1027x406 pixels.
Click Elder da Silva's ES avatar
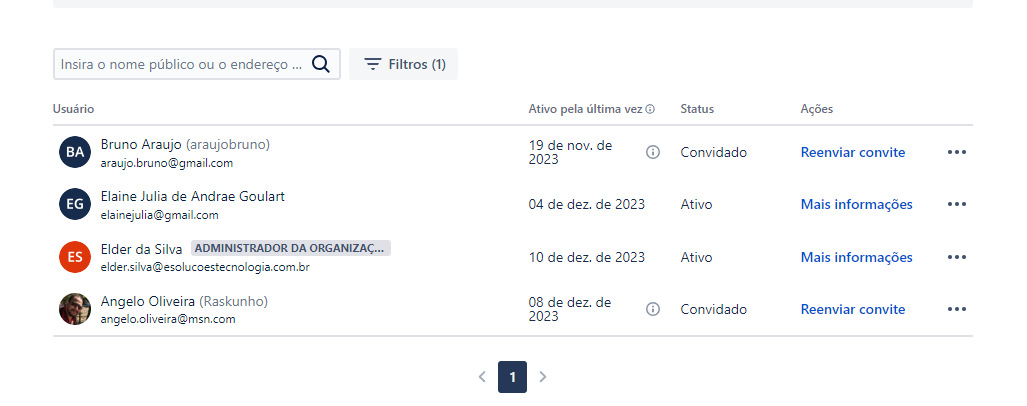tap(75, 257)
